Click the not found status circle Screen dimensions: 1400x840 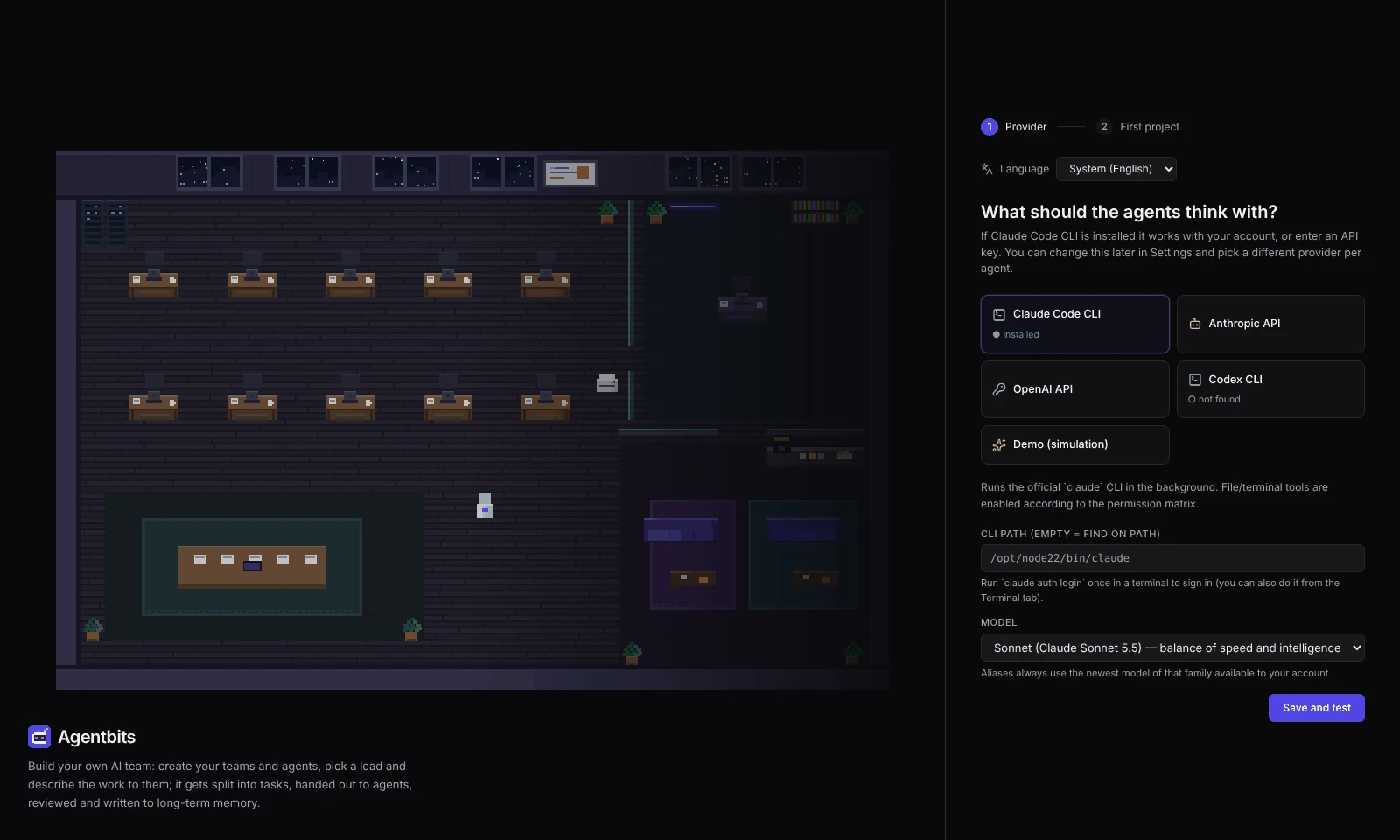tap(1192, 400)
